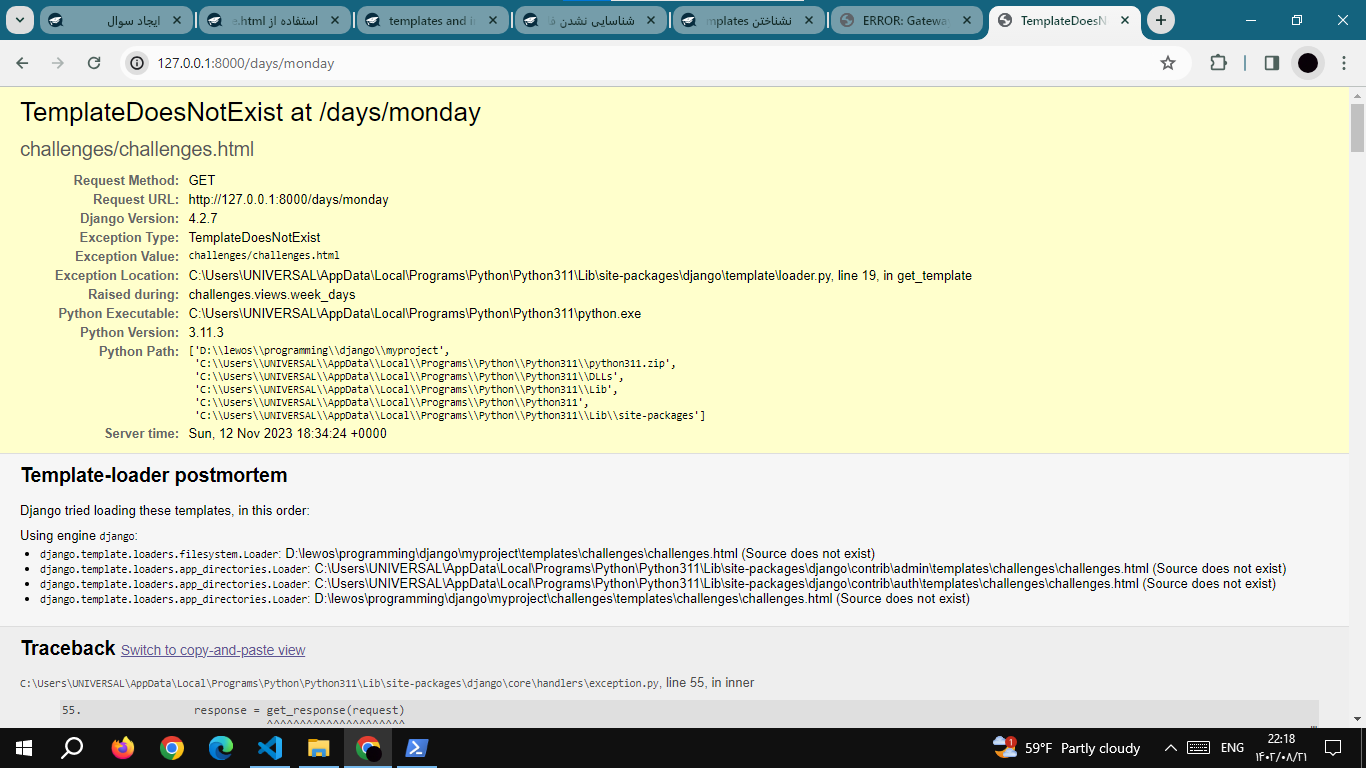Click the browser back arrow button
Screen dimensions: 1366x768
tap(23, 63)
